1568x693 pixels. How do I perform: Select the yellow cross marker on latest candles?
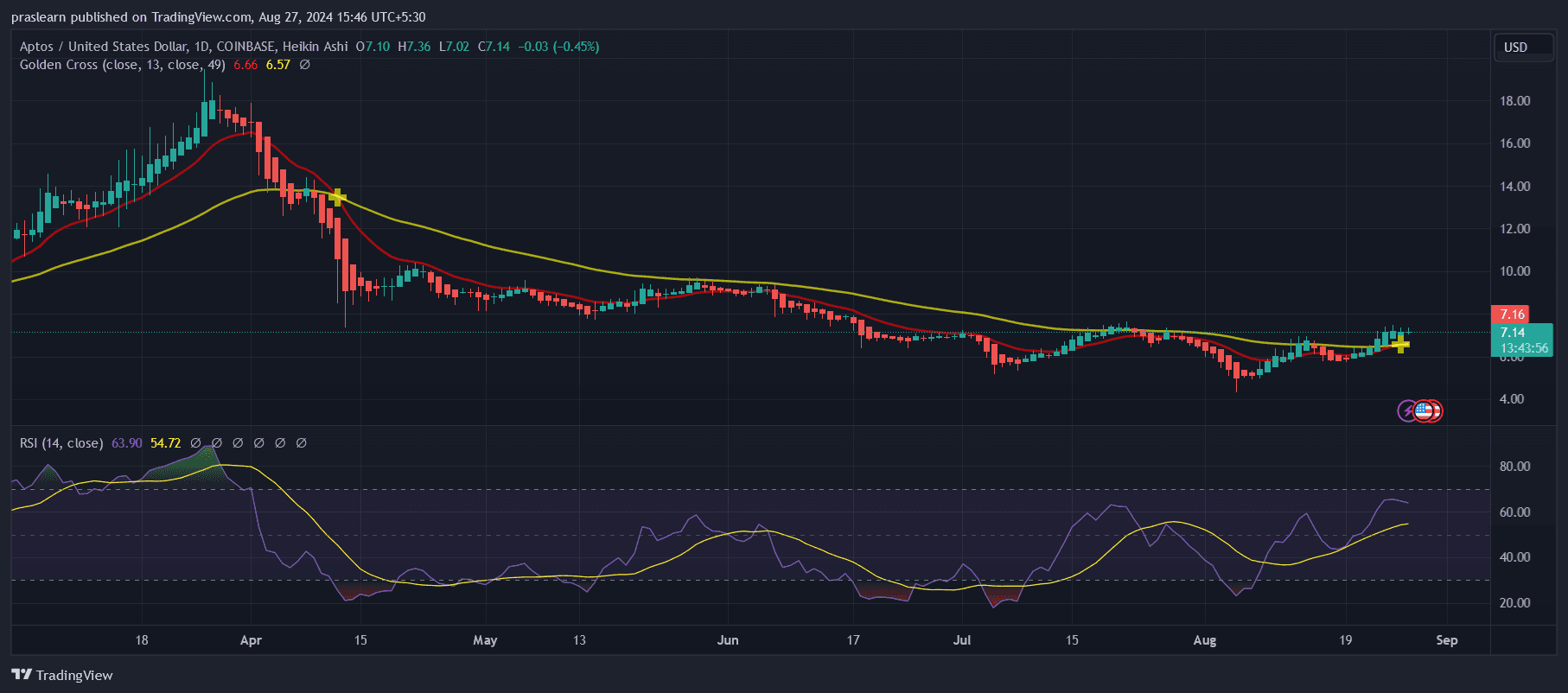1400,344
